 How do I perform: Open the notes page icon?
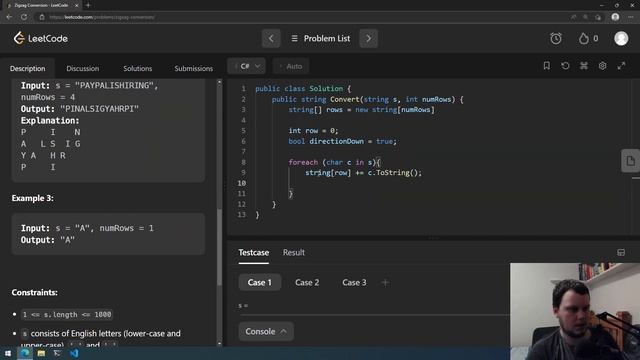pos(630,161)
